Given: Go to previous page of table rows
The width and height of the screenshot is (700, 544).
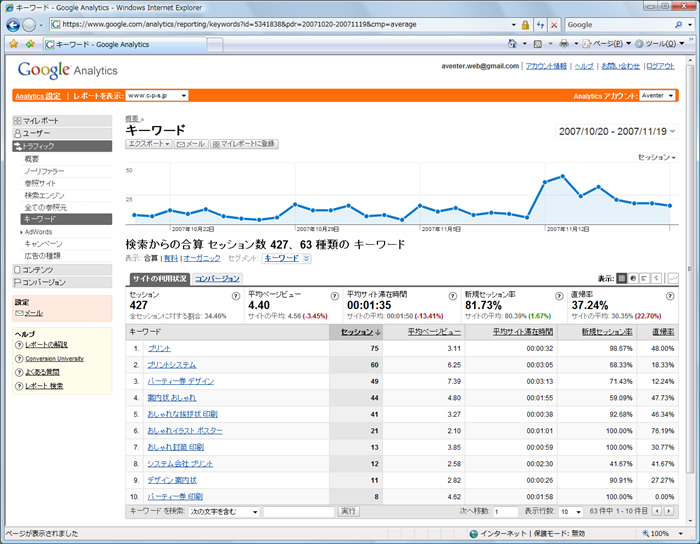Looking at the screenshot, I should tap(657, 511).
